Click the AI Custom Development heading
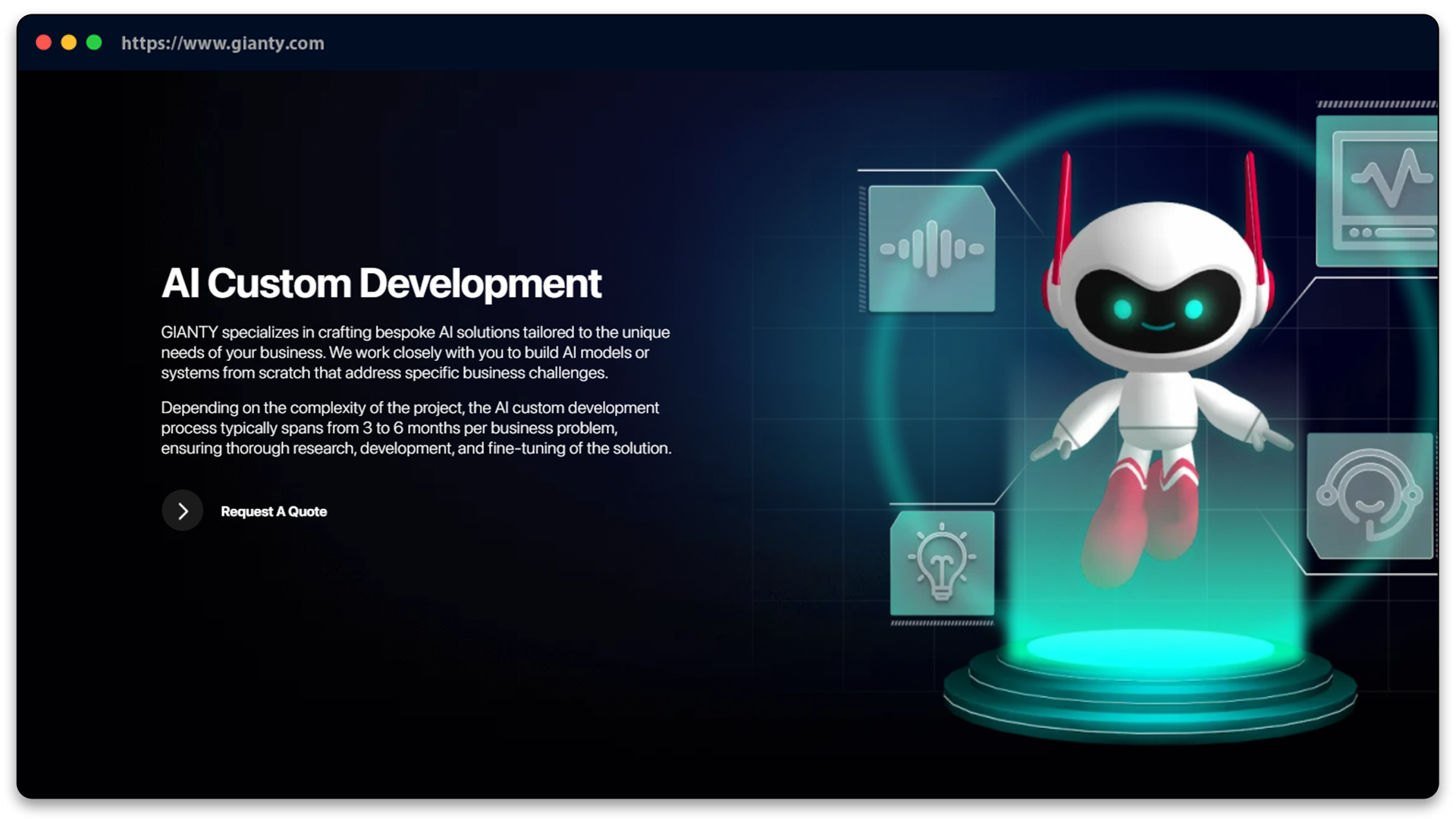Screen dimensions: 1456x819 click(381, 283)
